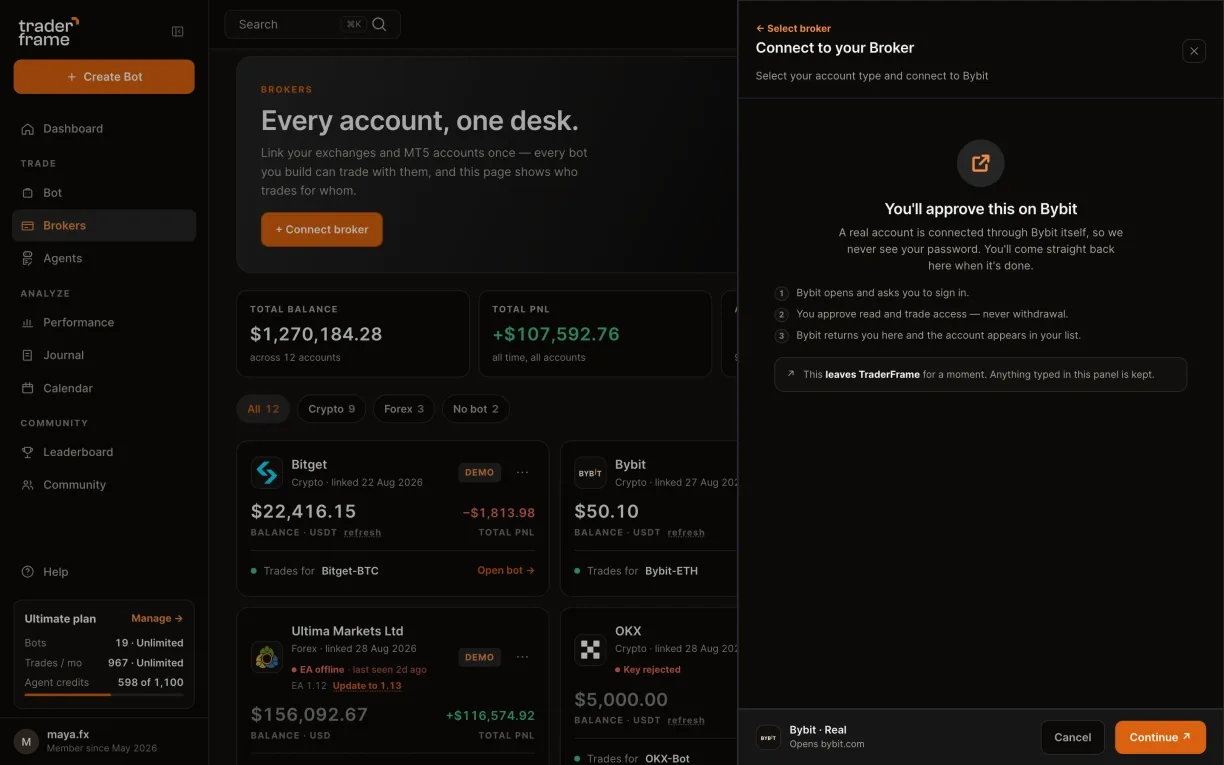Refresh the Bybit $50.10 balance
1224x765 pixels.
click(686, 533)
